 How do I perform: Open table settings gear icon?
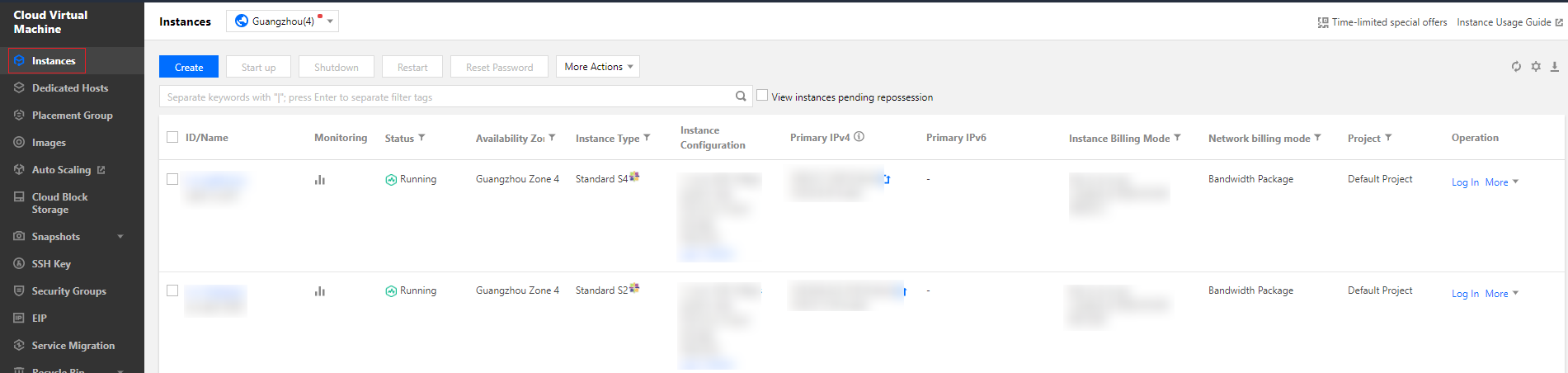click(1536, 67)
